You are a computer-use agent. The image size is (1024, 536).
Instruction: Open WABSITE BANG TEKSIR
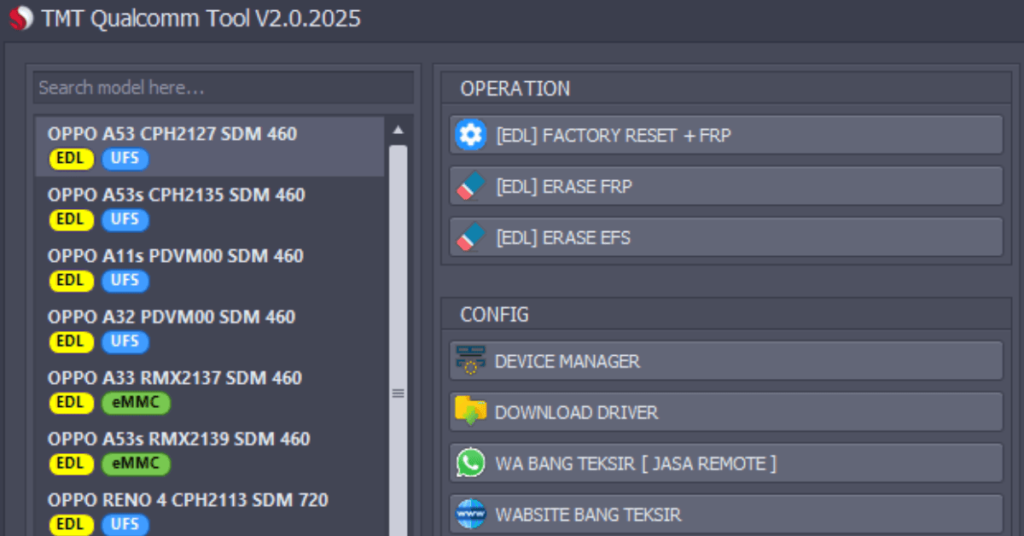tap(726, 514)
